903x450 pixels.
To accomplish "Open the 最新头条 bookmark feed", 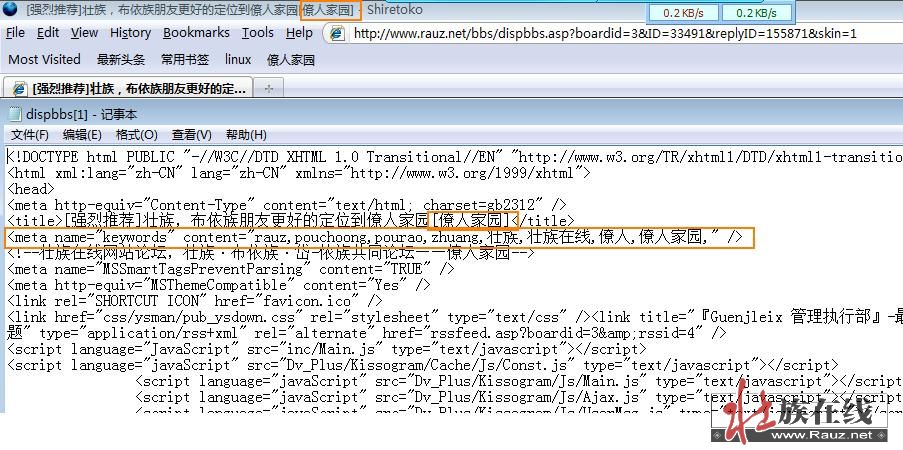I will (120, 60).
